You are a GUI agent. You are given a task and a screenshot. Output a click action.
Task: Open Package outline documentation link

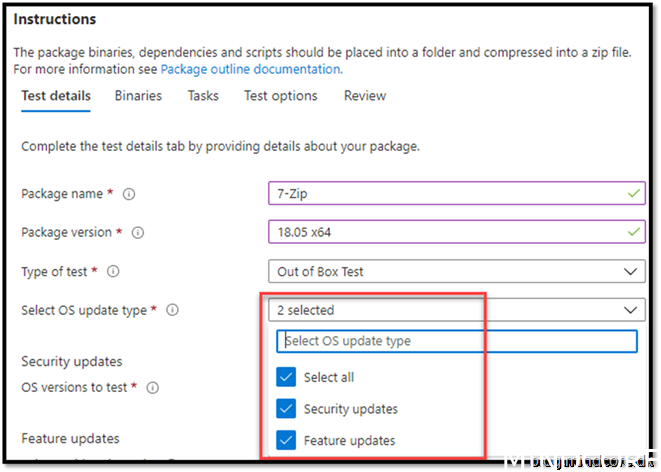[250, 69]
